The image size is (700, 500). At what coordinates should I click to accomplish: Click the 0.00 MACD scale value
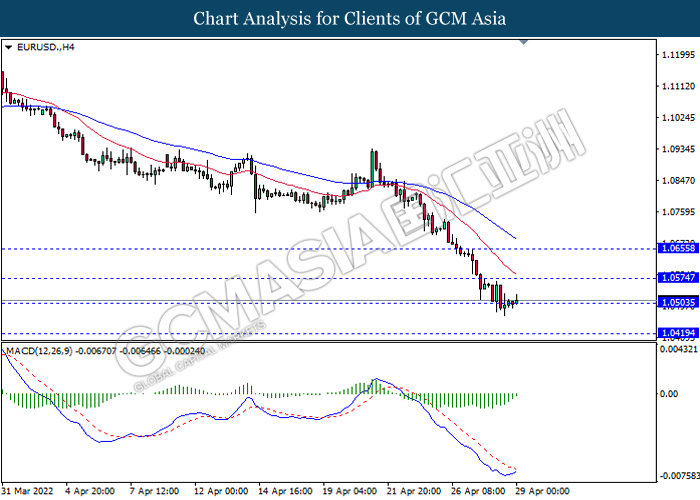coord(669,394)
